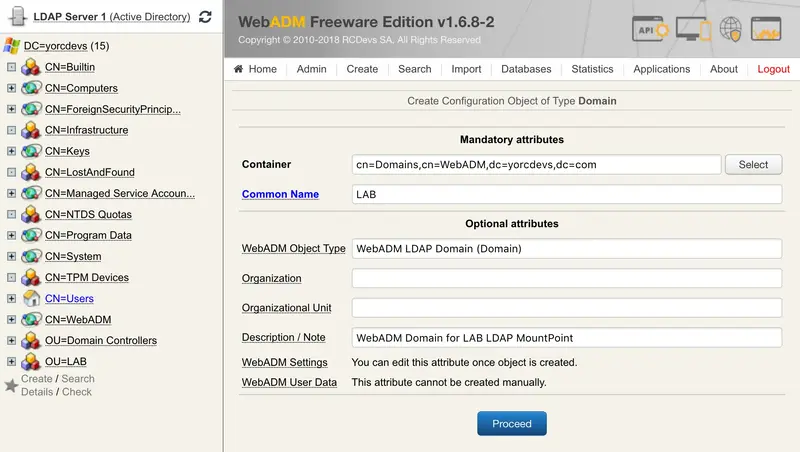Open the WebADM Settings link

pos(284,362)
